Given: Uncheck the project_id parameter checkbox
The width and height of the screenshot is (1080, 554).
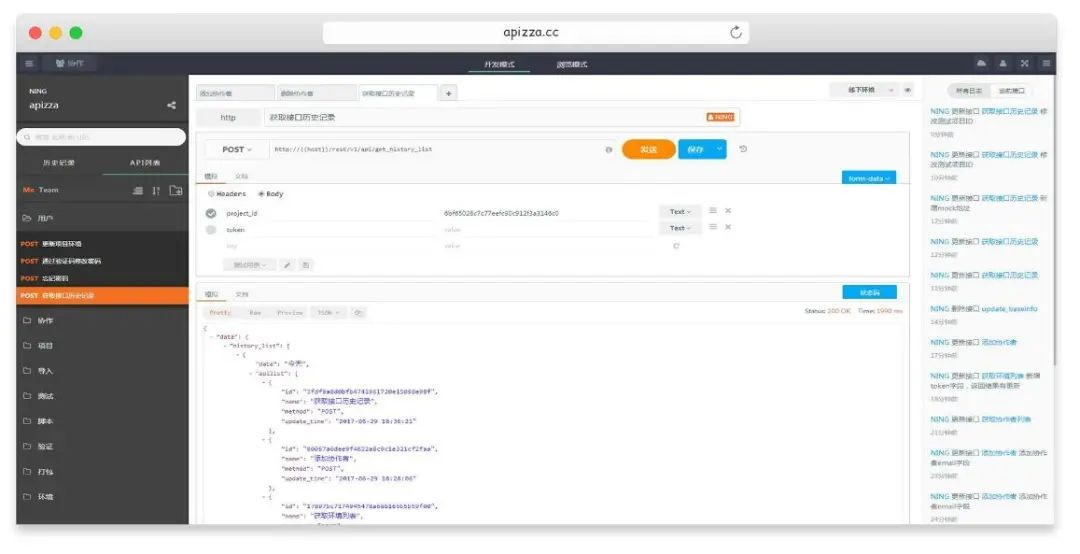Looking at the screenshot, I should click(x=211, y=213).
